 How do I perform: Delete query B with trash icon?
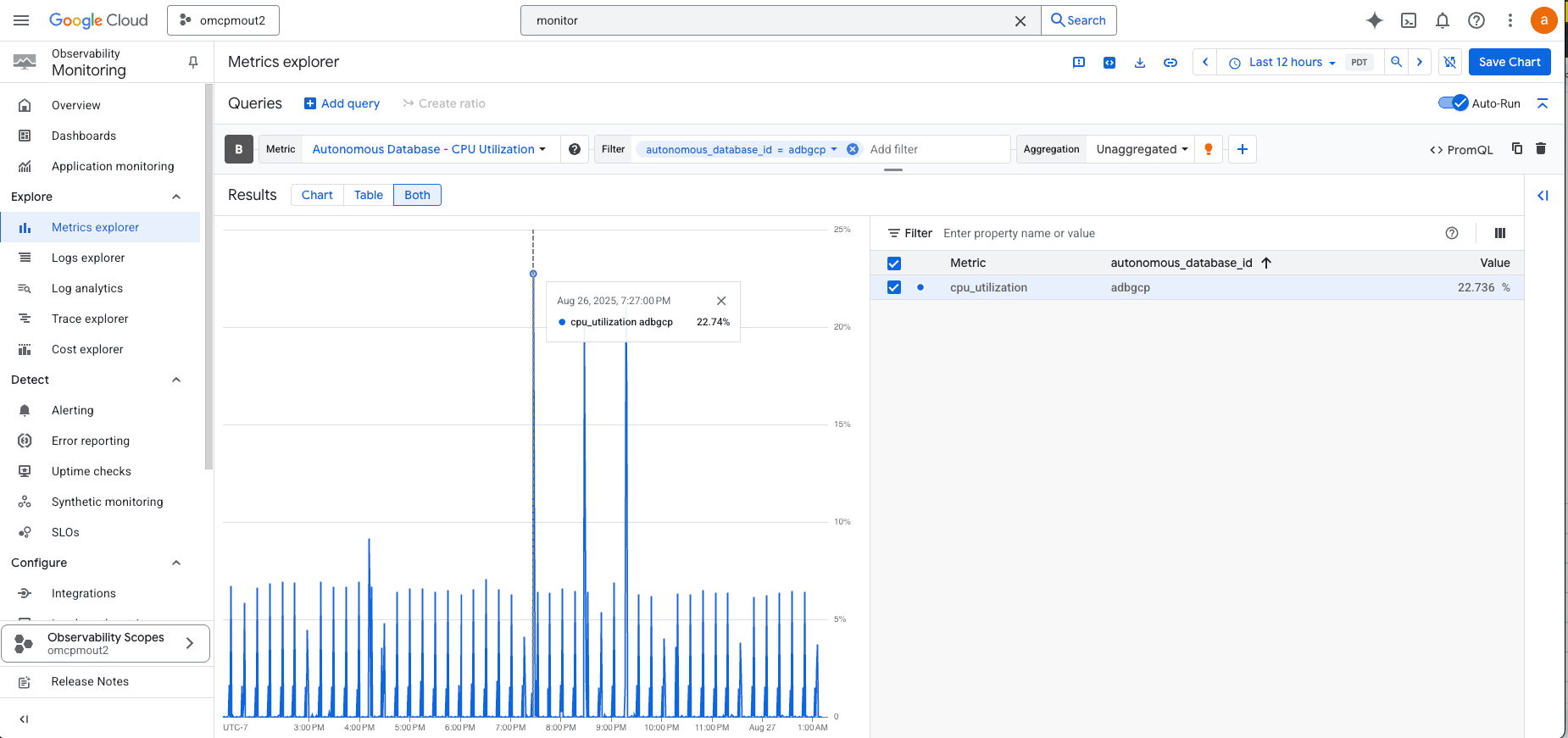point(1541,148)
